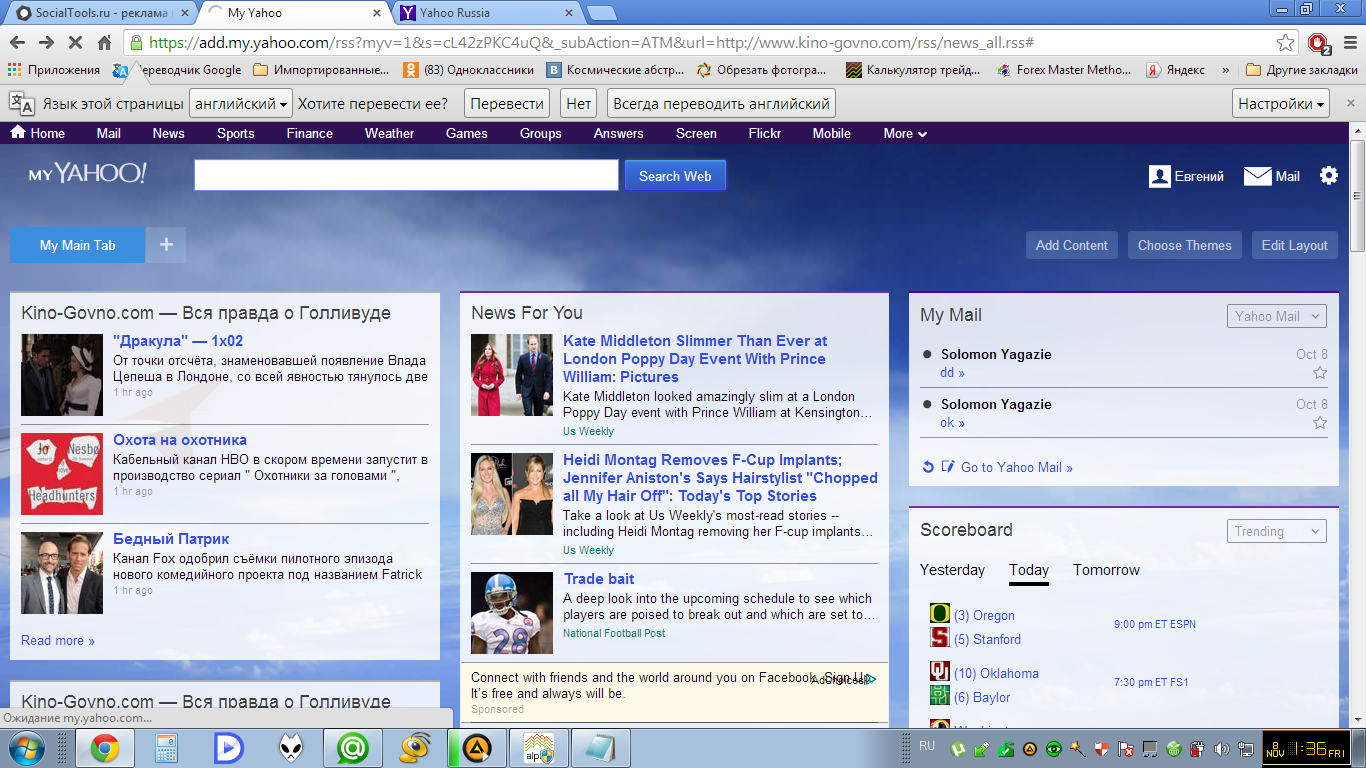This screenshot has width=1366, height=768.
Task: Open Calculator from the taskbar
Action: click(x=166, y=748)
